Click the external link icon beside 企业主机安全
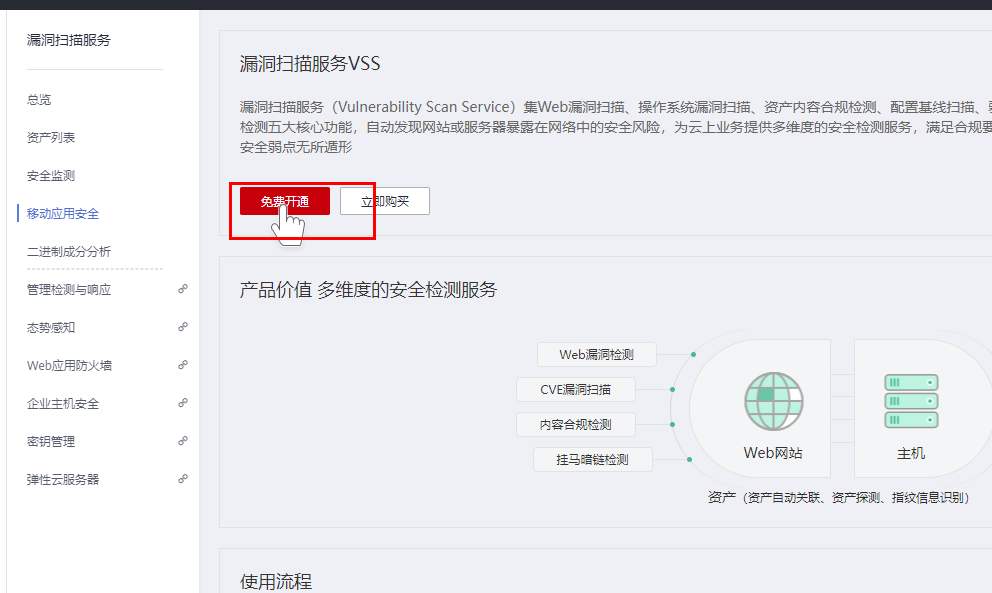Image resolution: width=992 pixels, height=593 pixels. tap(183, 403)
